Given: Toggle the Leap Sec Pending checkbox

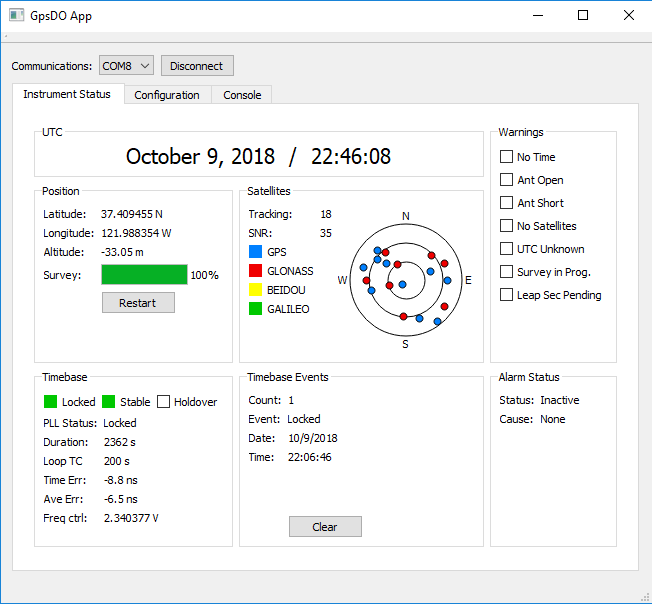Looking at the screenshot, I should [506, 294].
